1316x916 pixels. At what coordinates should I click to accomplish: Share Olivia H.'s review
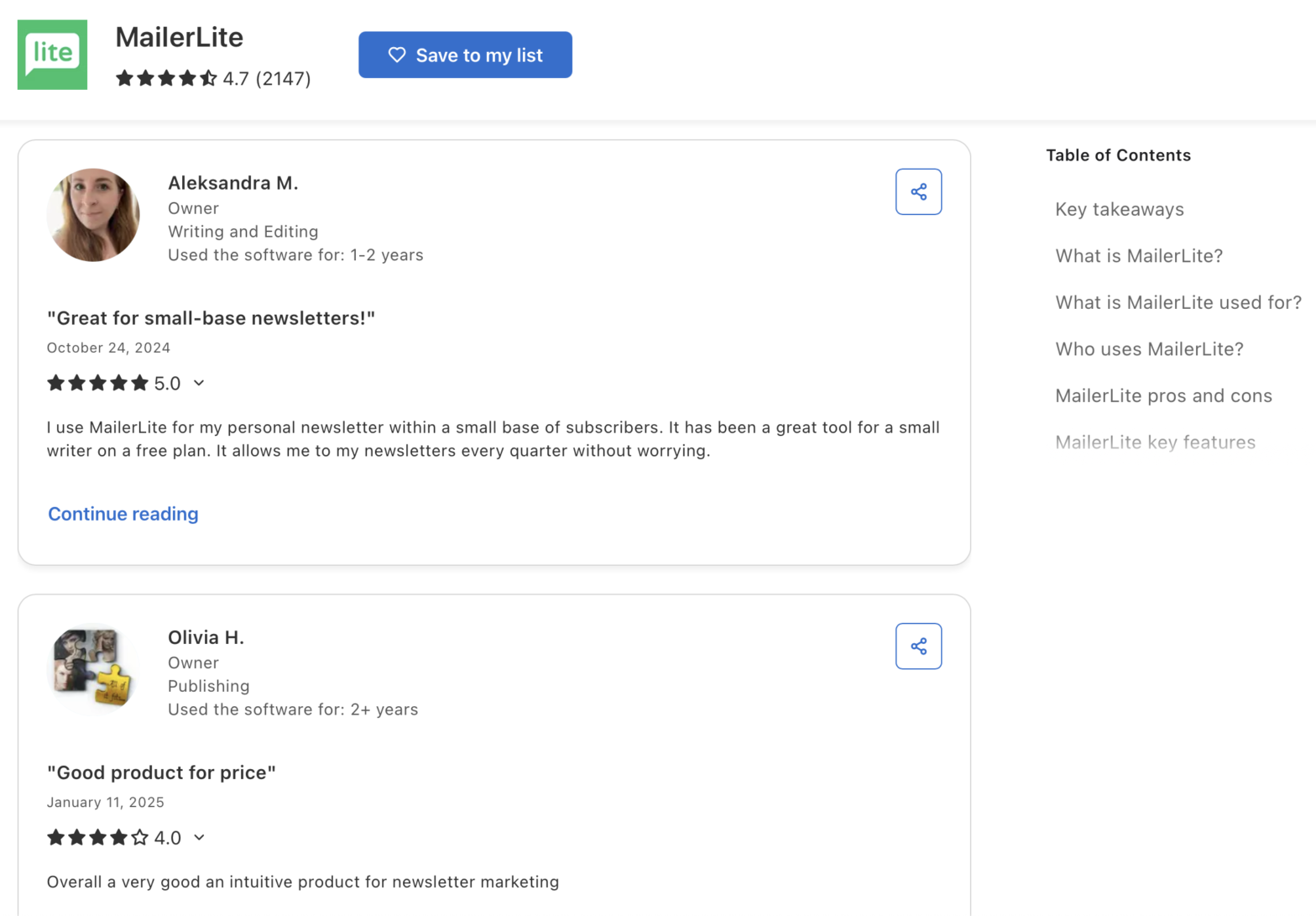click(x=918, y=646)
